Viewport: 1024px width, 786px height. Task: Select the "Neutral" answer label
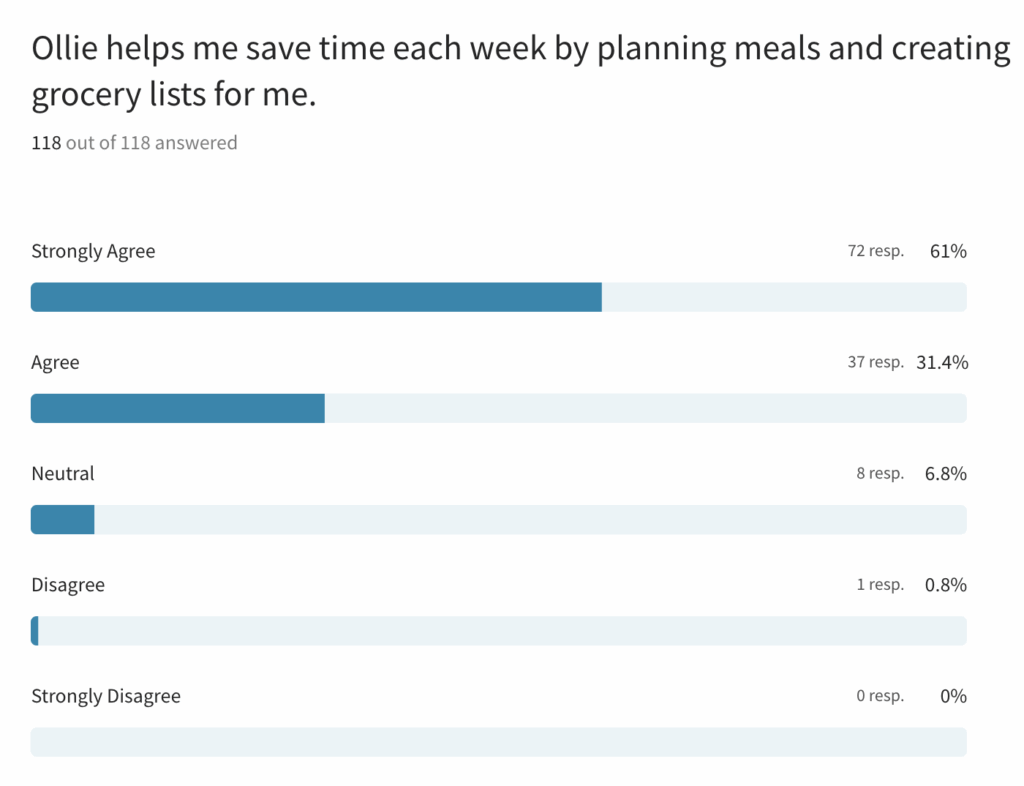(x=63, y=473)
